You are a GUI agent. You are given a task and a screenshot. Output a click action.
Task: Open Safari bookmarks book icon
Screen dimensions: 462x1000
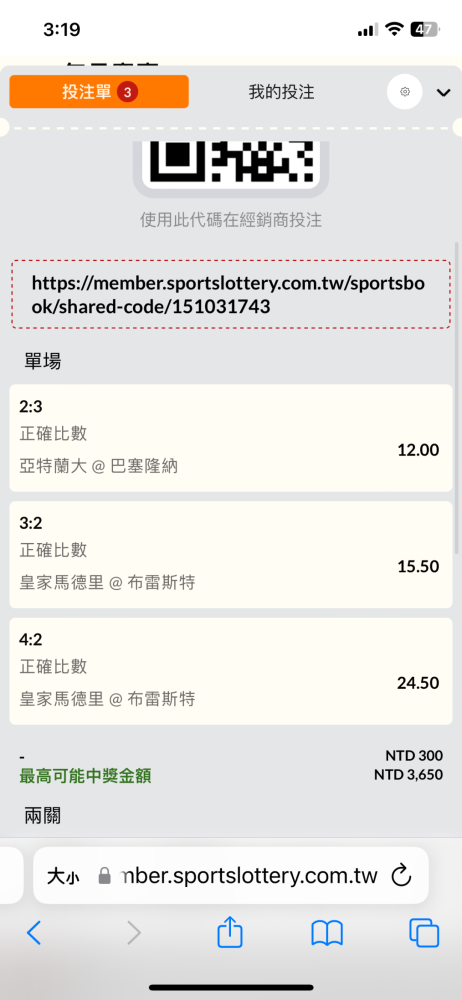327,933
